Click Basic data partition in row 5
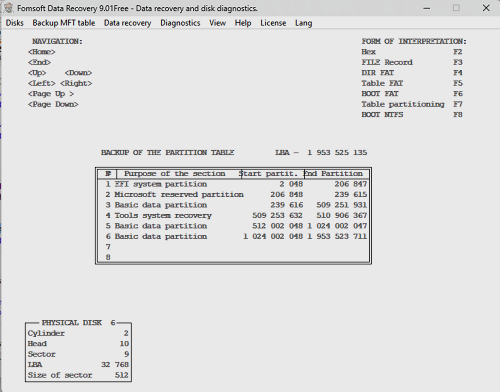The width and height of the screenshot is (500, 392). (x=161, y=226)
